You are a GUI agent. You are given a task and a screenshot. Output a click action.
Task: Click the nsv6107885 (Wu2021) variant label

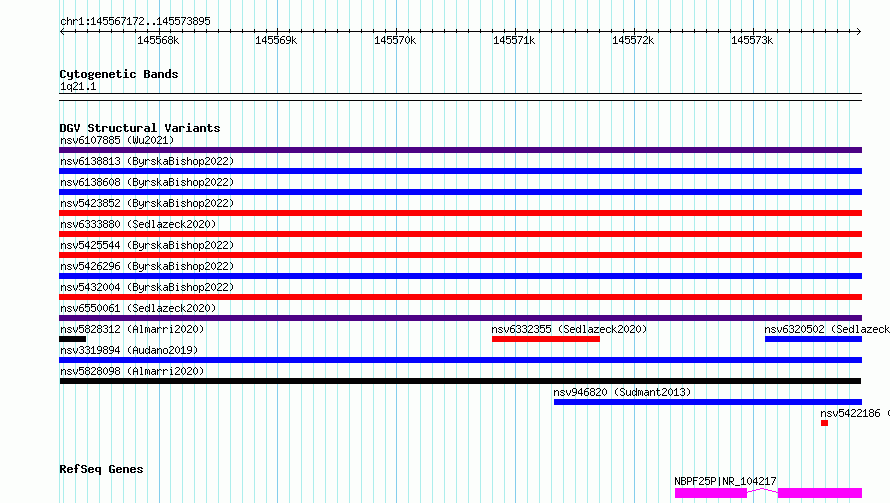(117, 140)
